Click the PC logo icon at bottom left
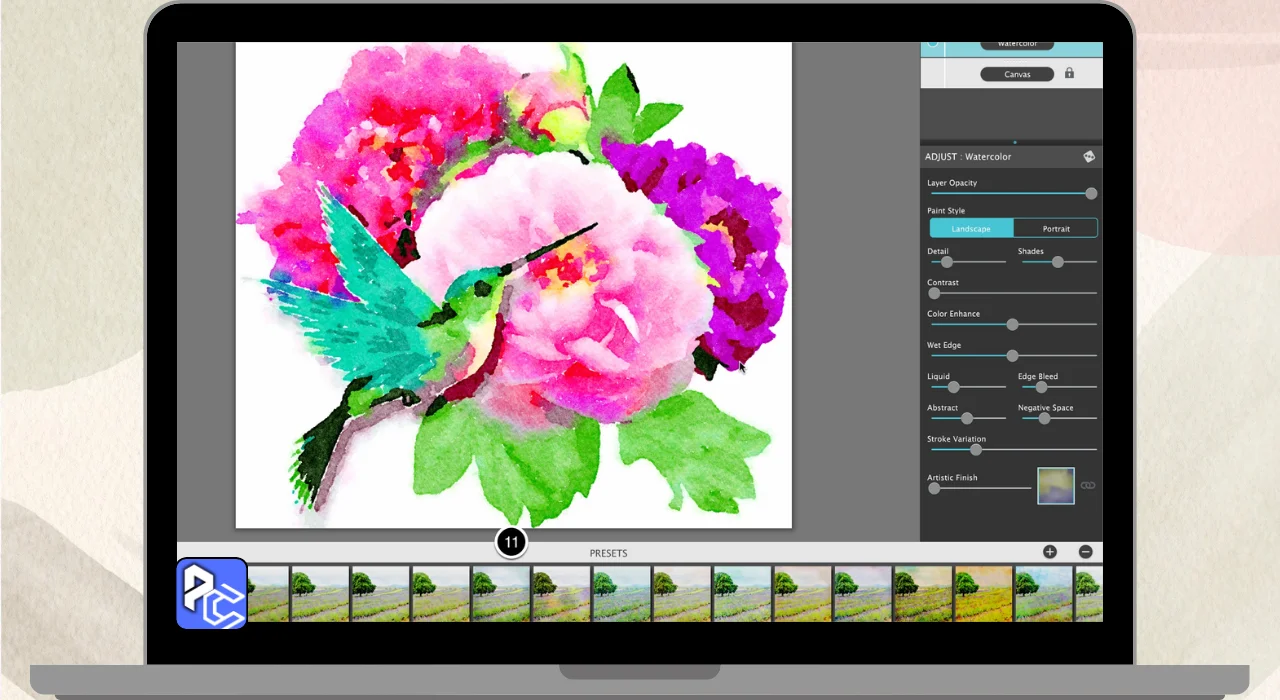Image resolution: width=1280 pixels, height=700 pixels. click(x=212, y=593)
